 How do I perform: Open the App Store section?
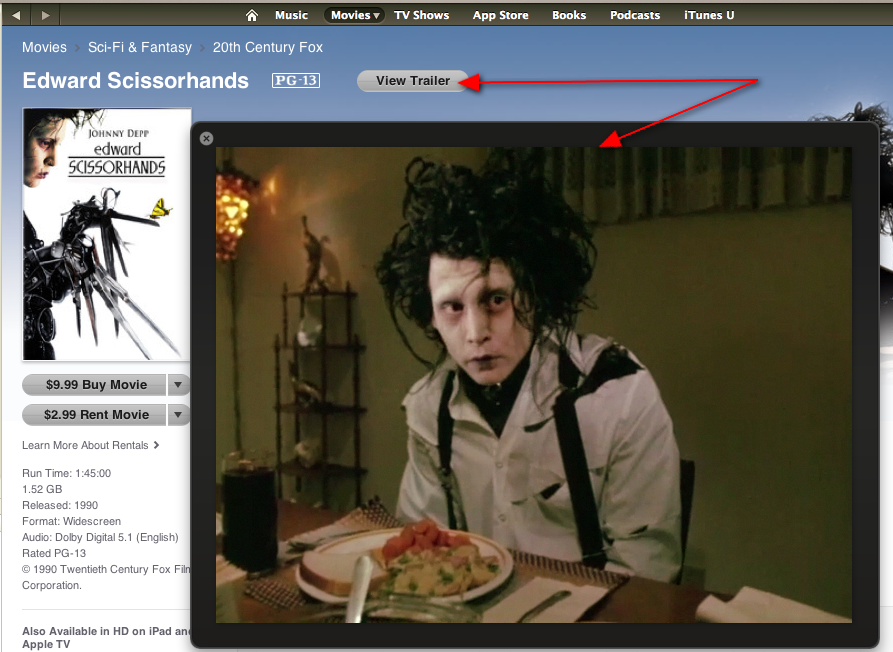[x=501, y=15]
